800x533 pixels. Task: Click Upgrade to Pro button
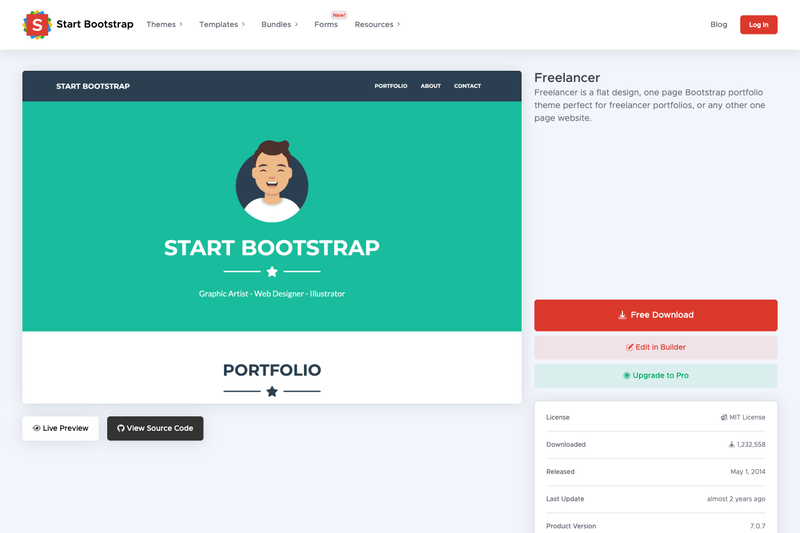[x=656, y=376]
